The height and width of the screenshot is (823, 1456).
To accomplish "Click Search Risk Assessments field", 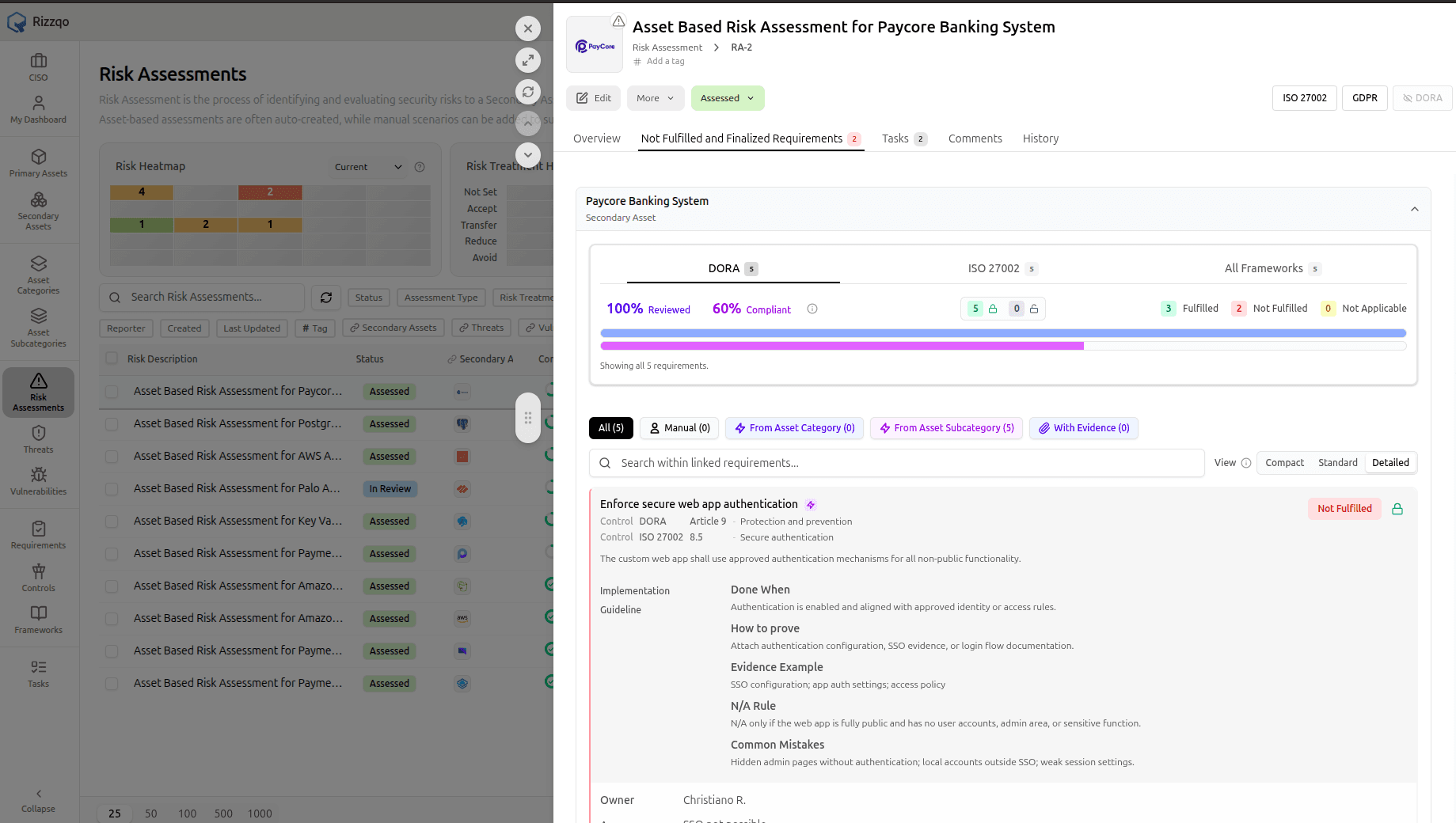I will click(202, 298).
